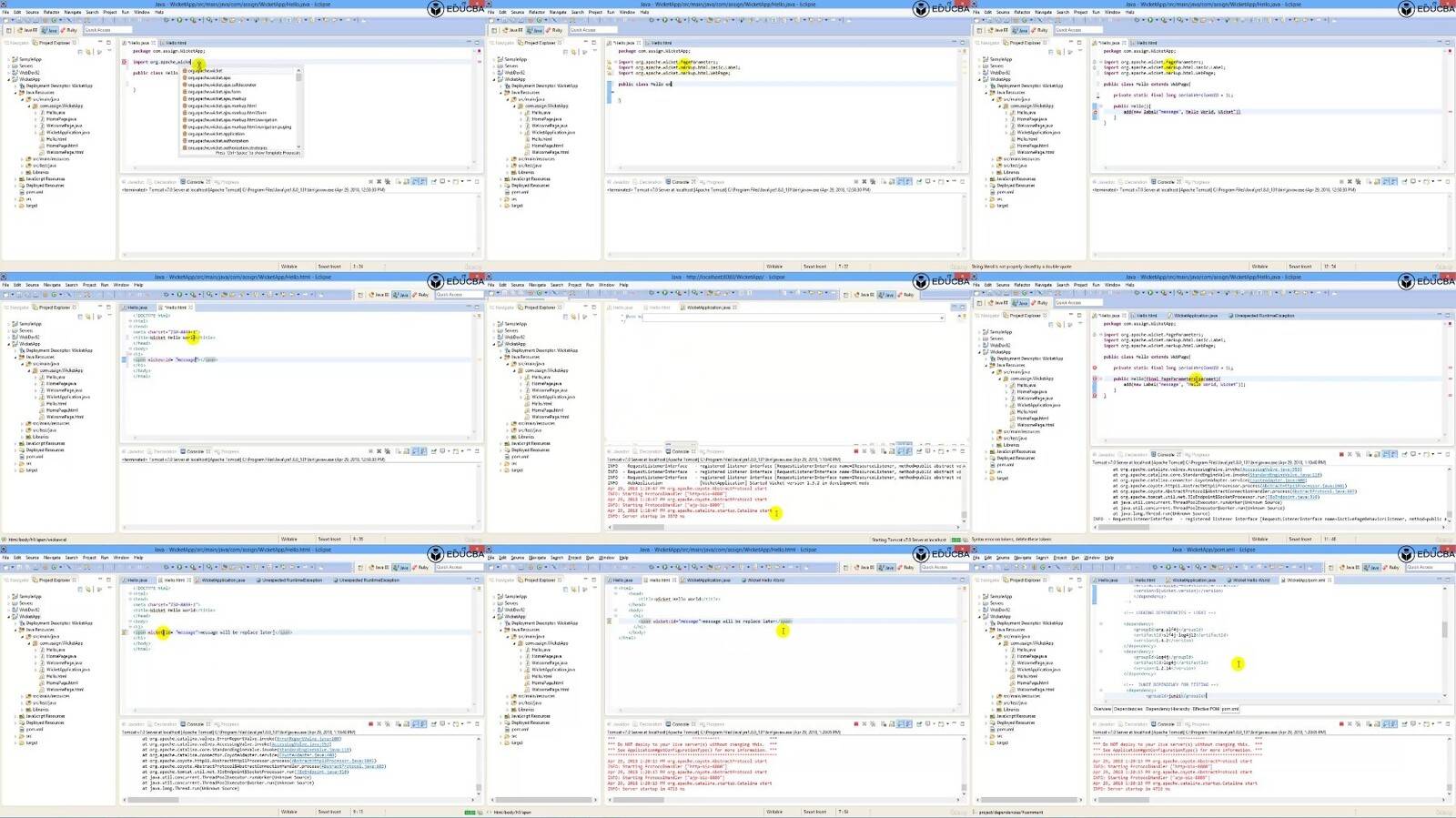
Task: Click green Run button in localhost:8080 window toolbar
Action: (664, 294)
